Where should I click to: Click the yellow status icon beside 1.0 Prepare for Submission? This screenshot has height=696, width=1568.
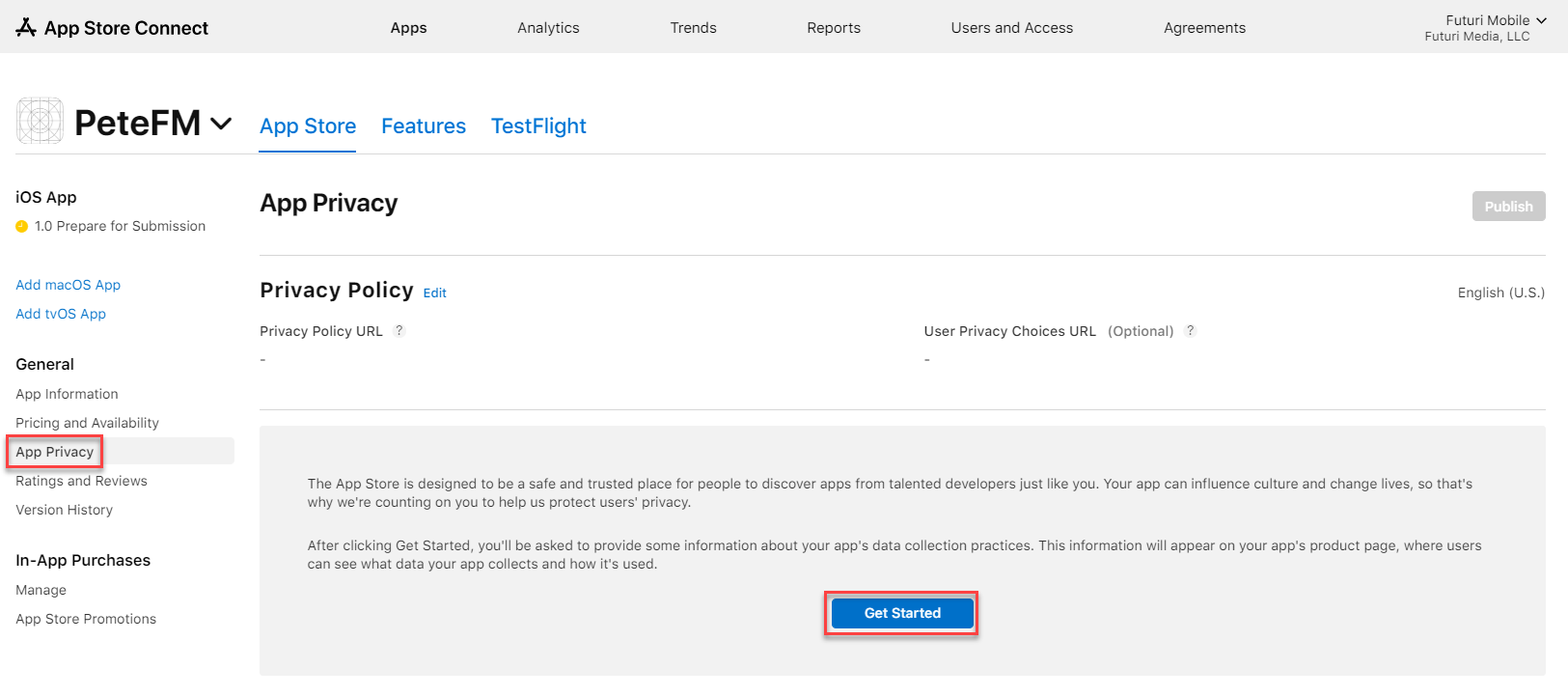[x=22, y=227]
